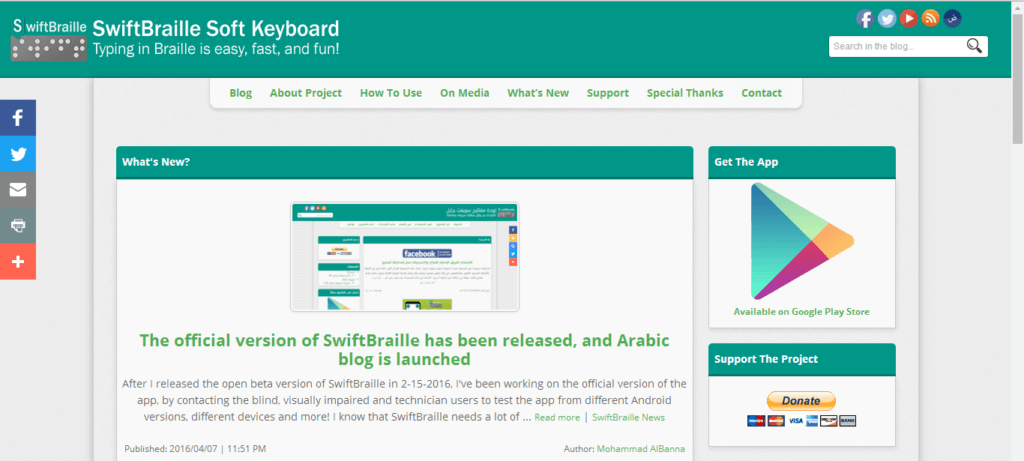The width and height of the screenshot is (1024, 461).
Task: Share via Facebook in the side share bar
Action: [x=18, y=118]
